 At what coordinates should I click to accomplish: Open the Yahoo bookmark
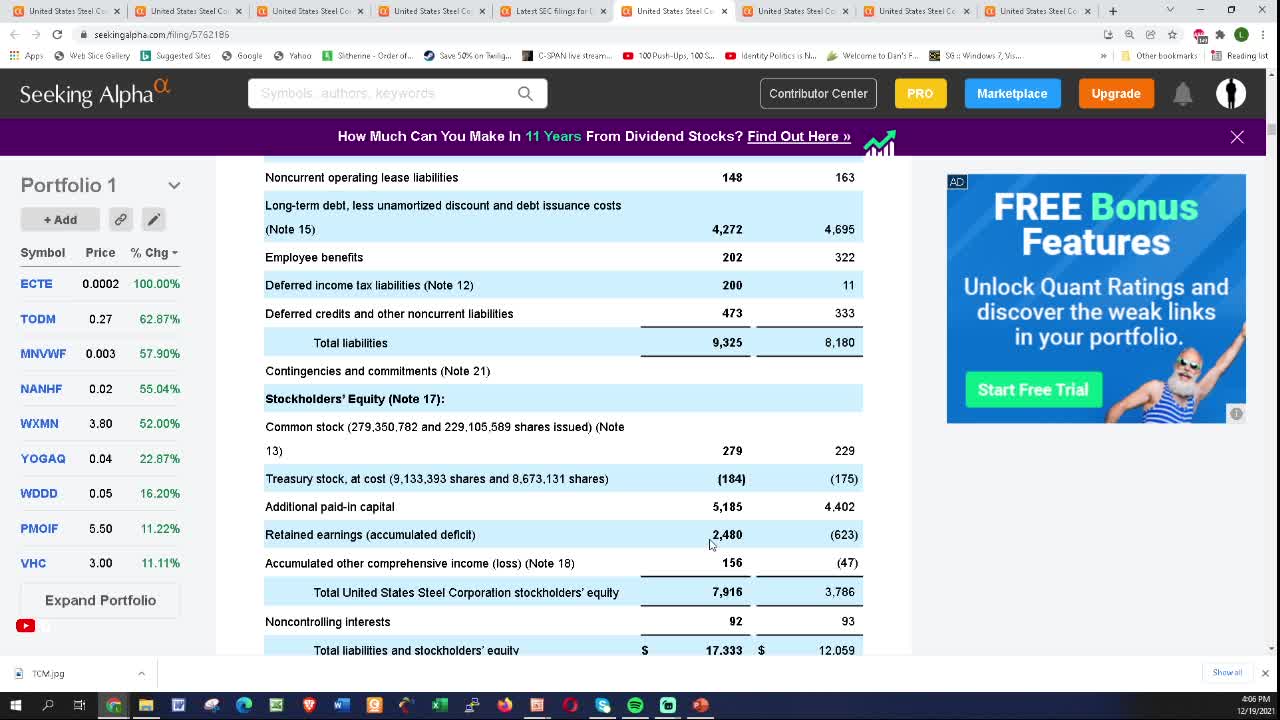pos(294,56)
